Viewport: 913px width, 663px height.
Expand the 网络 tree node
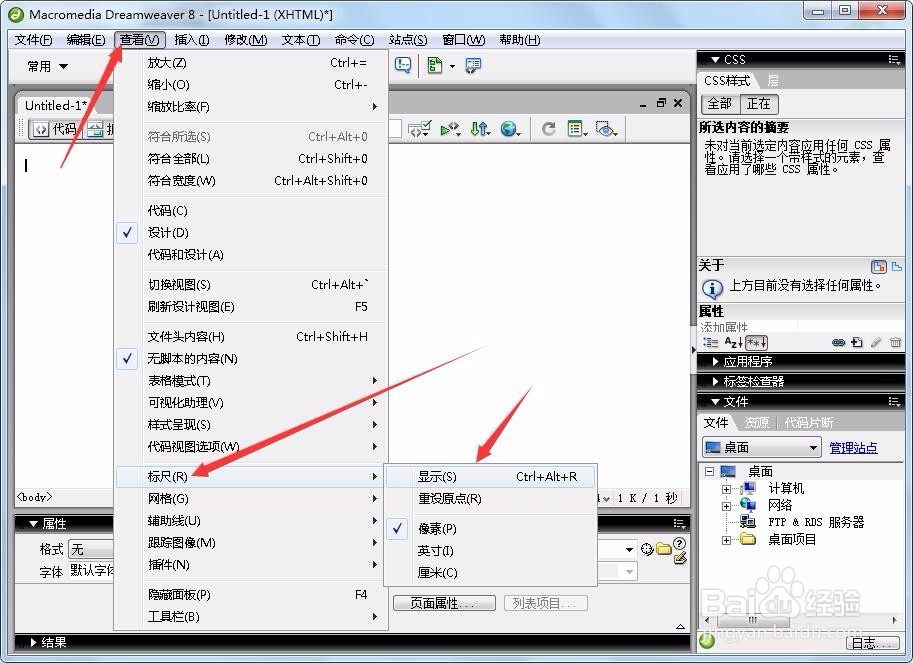coord(726,506)
